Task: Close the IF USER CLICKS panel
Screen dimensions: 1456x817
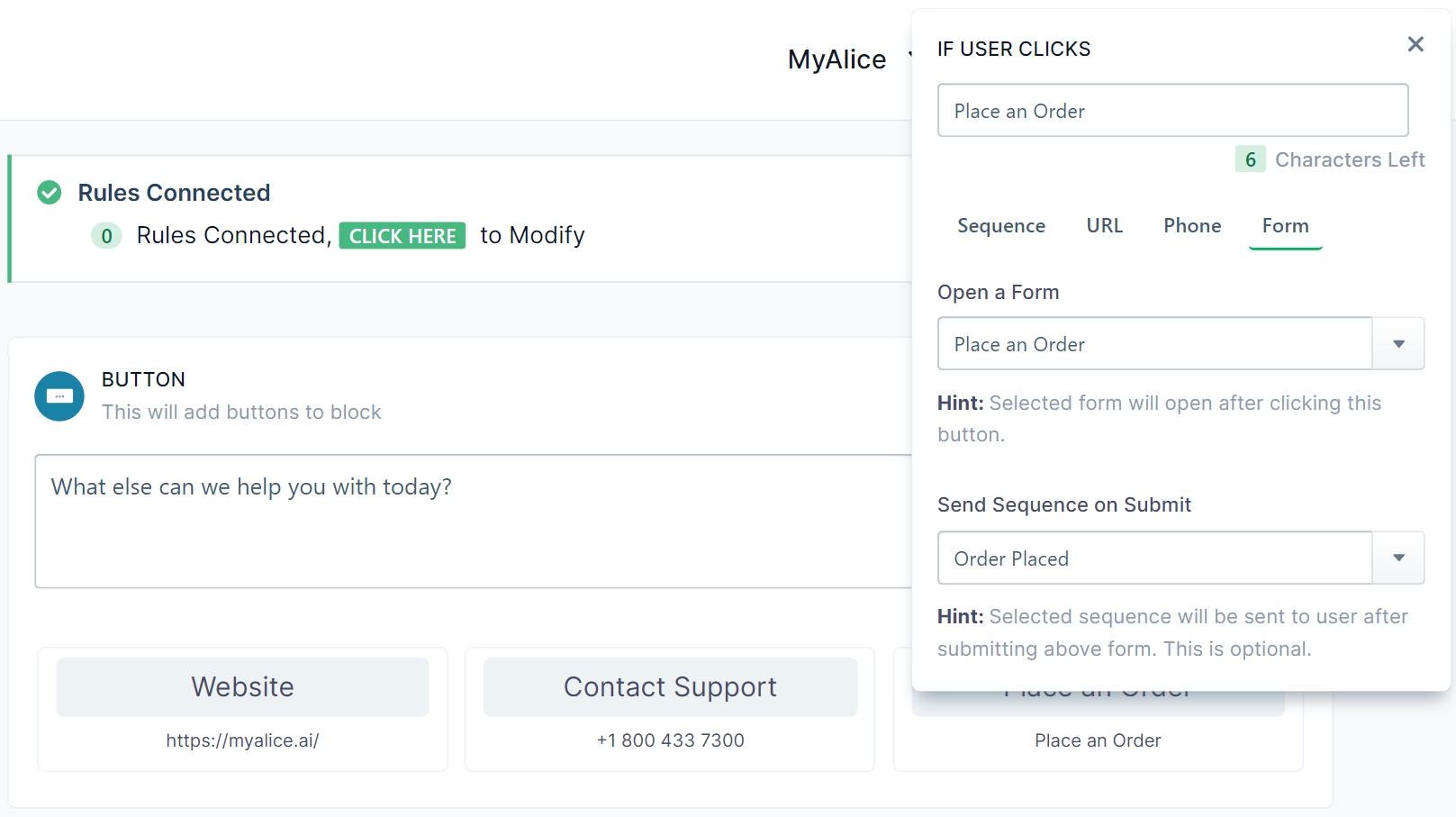Action: pyautogui.click(x=1415, y=44)
